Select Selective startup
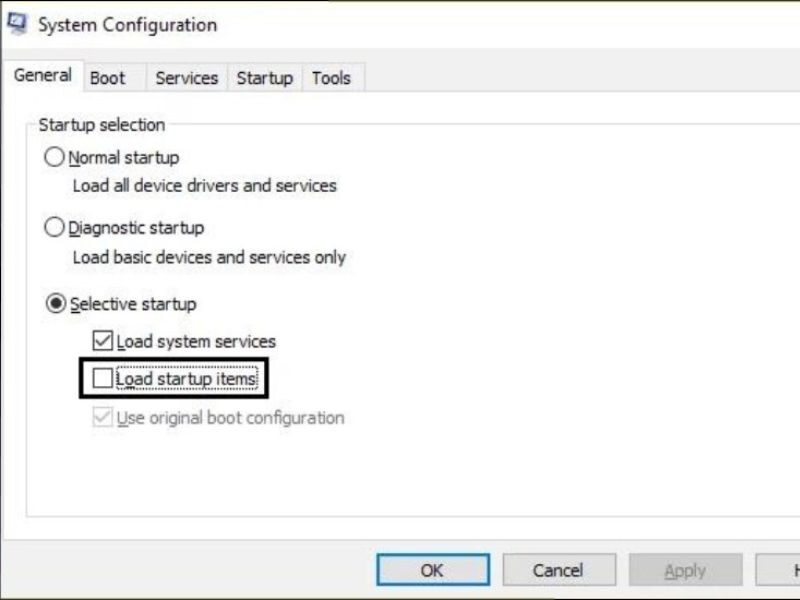The width and height of the screenshot is (800, 600). point(57,304)
